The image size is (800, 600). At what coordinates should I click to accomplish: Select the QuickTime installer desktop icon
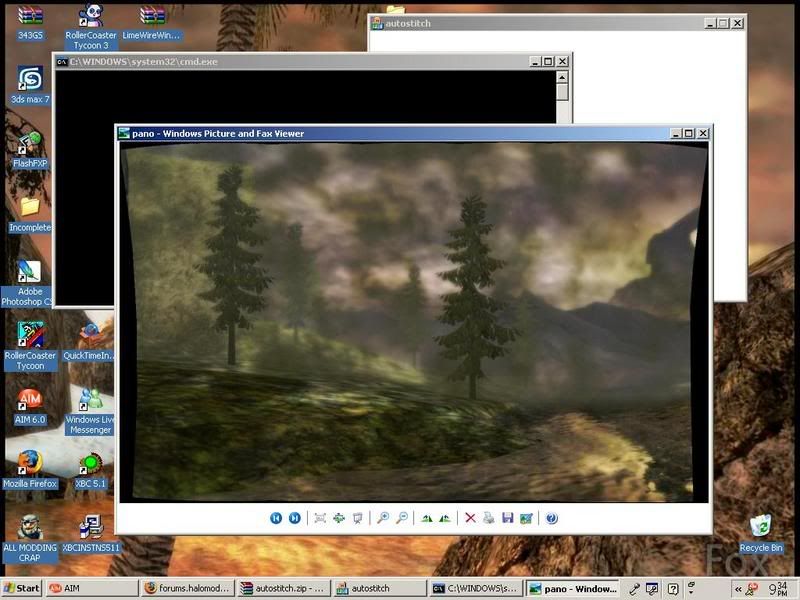pos(89,342)
